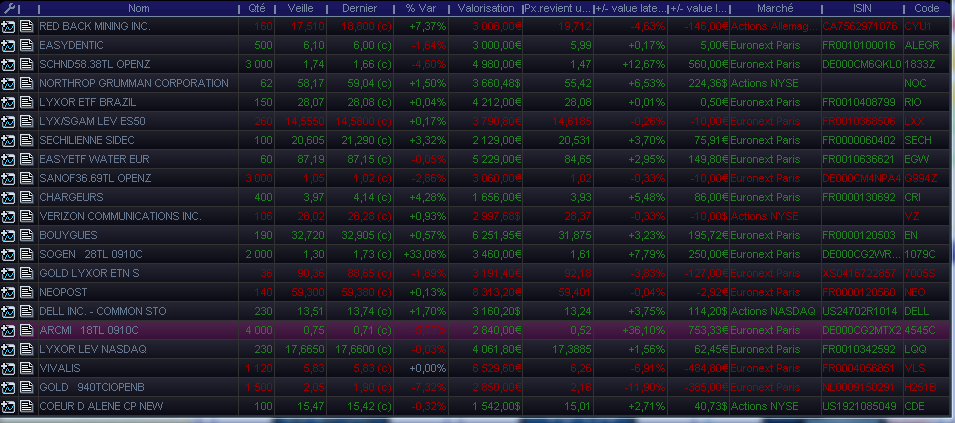Click the SECH code cell
Screen dimensions: 955x423
(926, 140)
